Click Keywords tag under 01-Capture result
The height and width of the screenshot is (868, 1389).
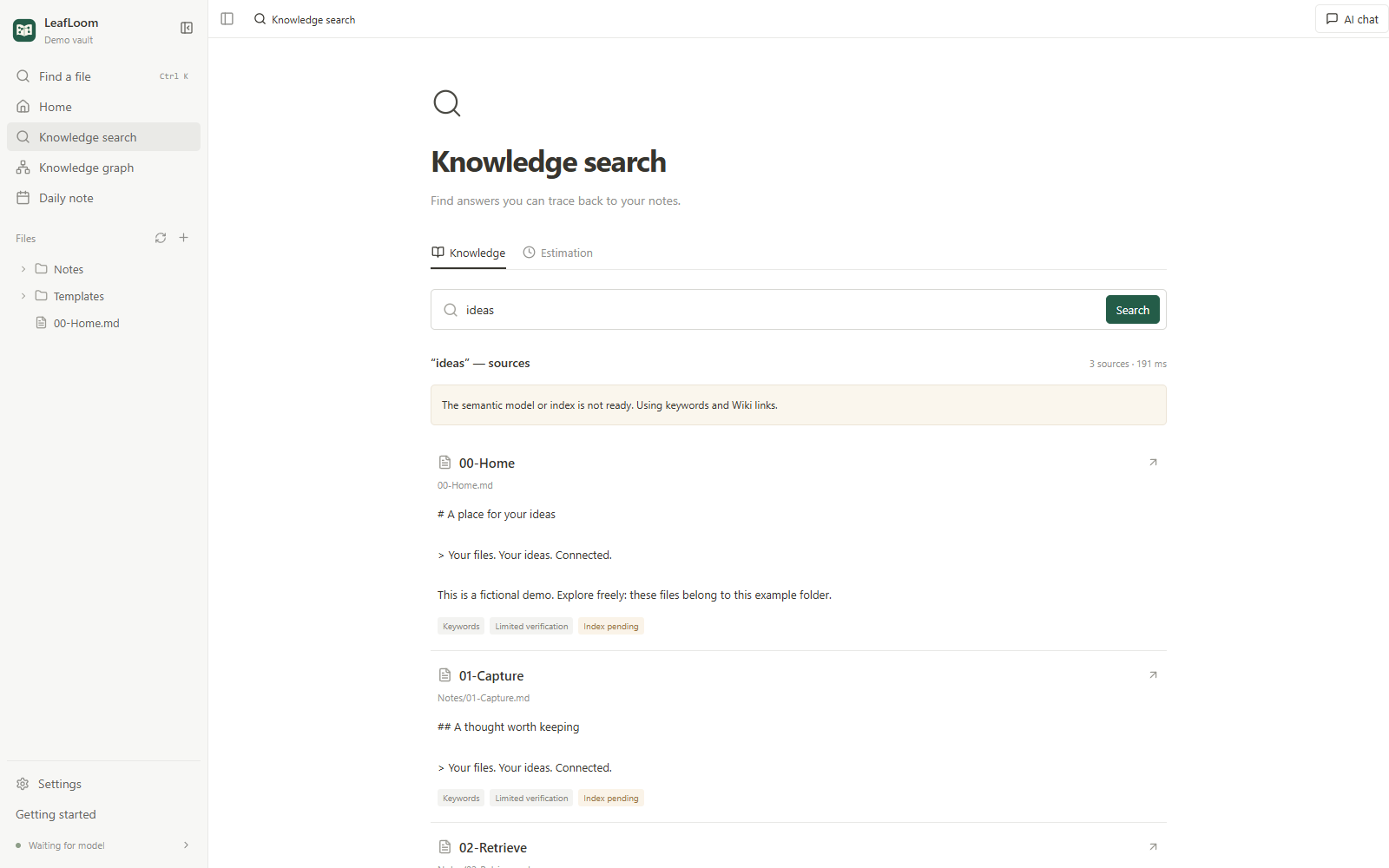pos(461,798)
